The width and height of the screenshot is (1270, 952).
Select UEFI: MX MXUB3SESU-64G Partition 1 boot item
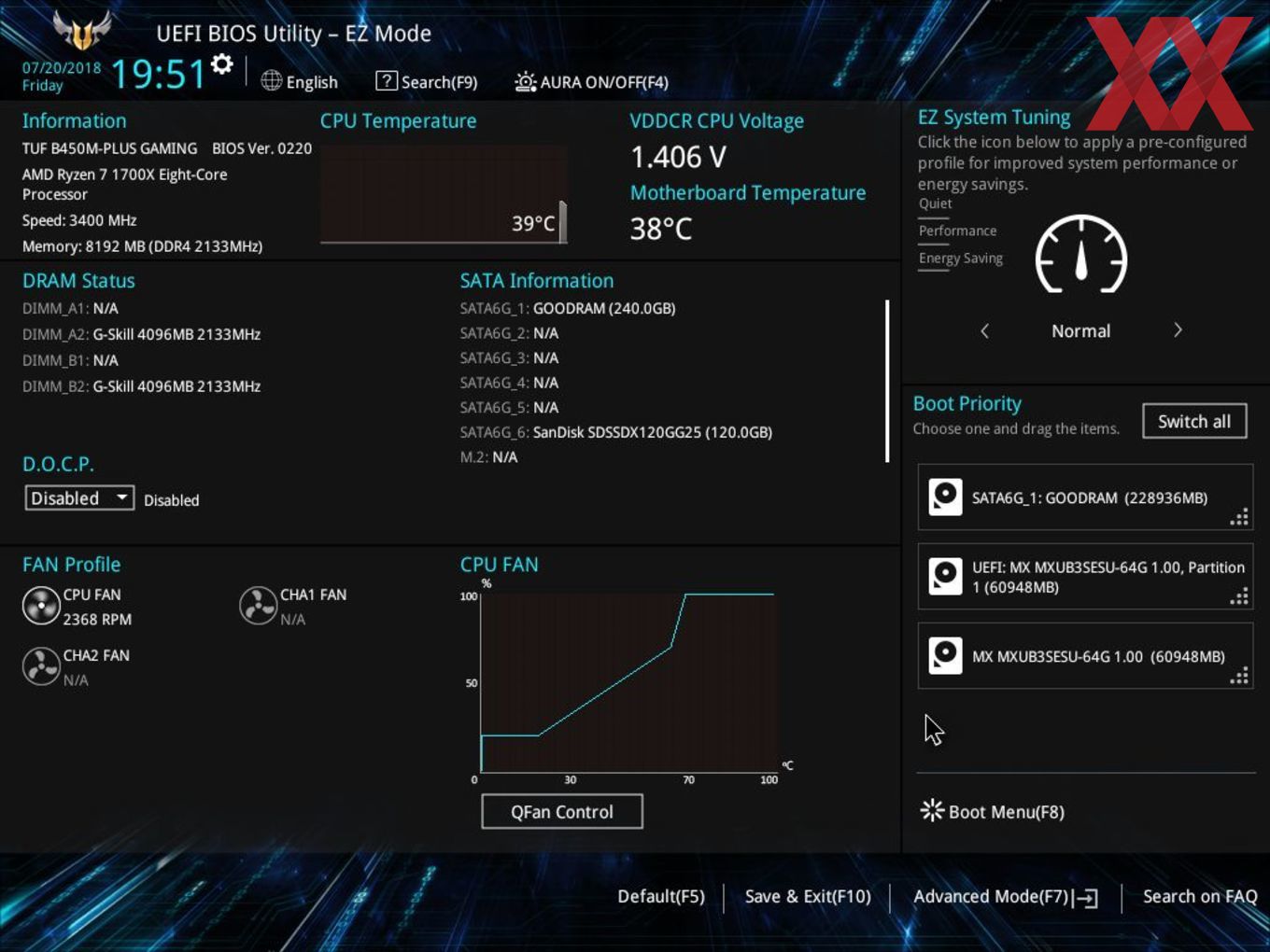tap(1085, 577)
